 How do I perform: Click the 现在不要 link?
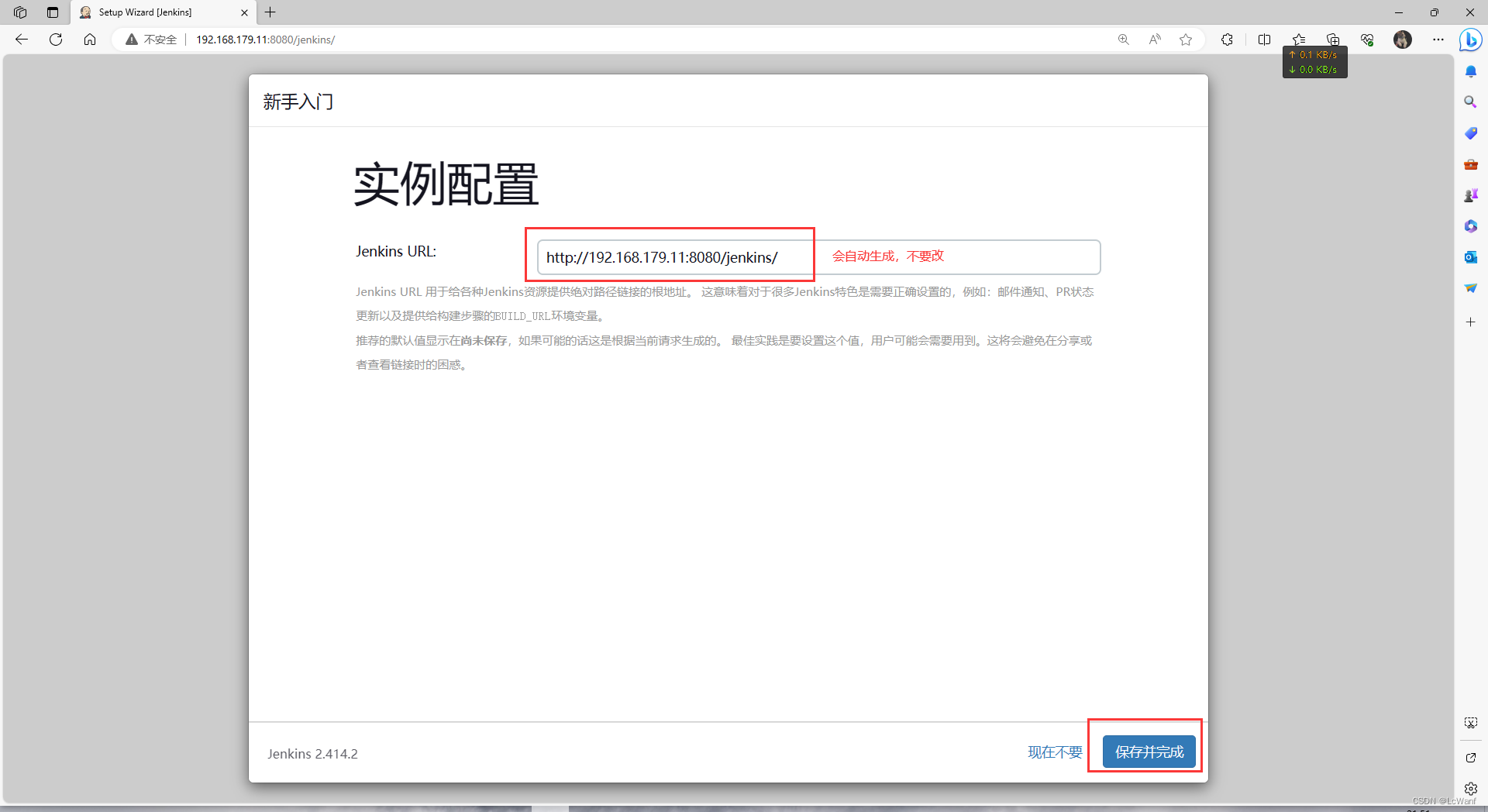pos(1055,752)
